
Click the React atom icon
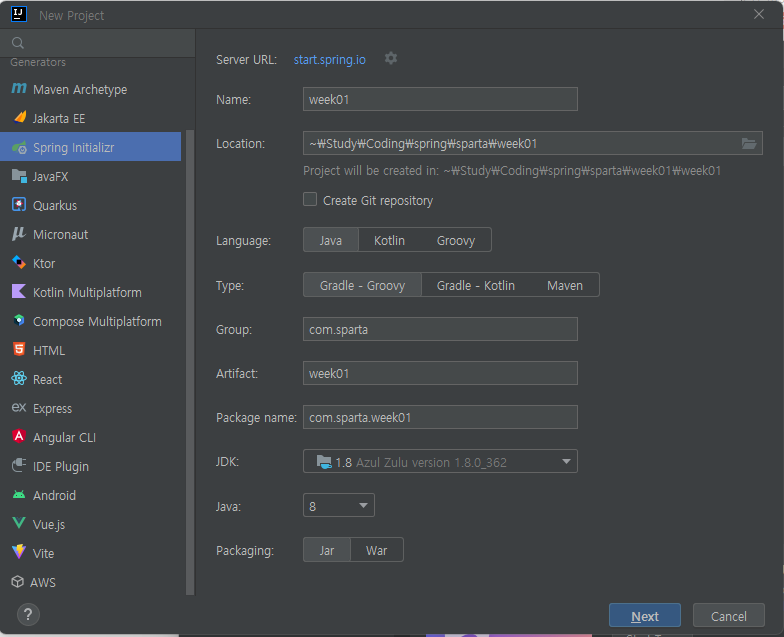[x=19, y=378]
